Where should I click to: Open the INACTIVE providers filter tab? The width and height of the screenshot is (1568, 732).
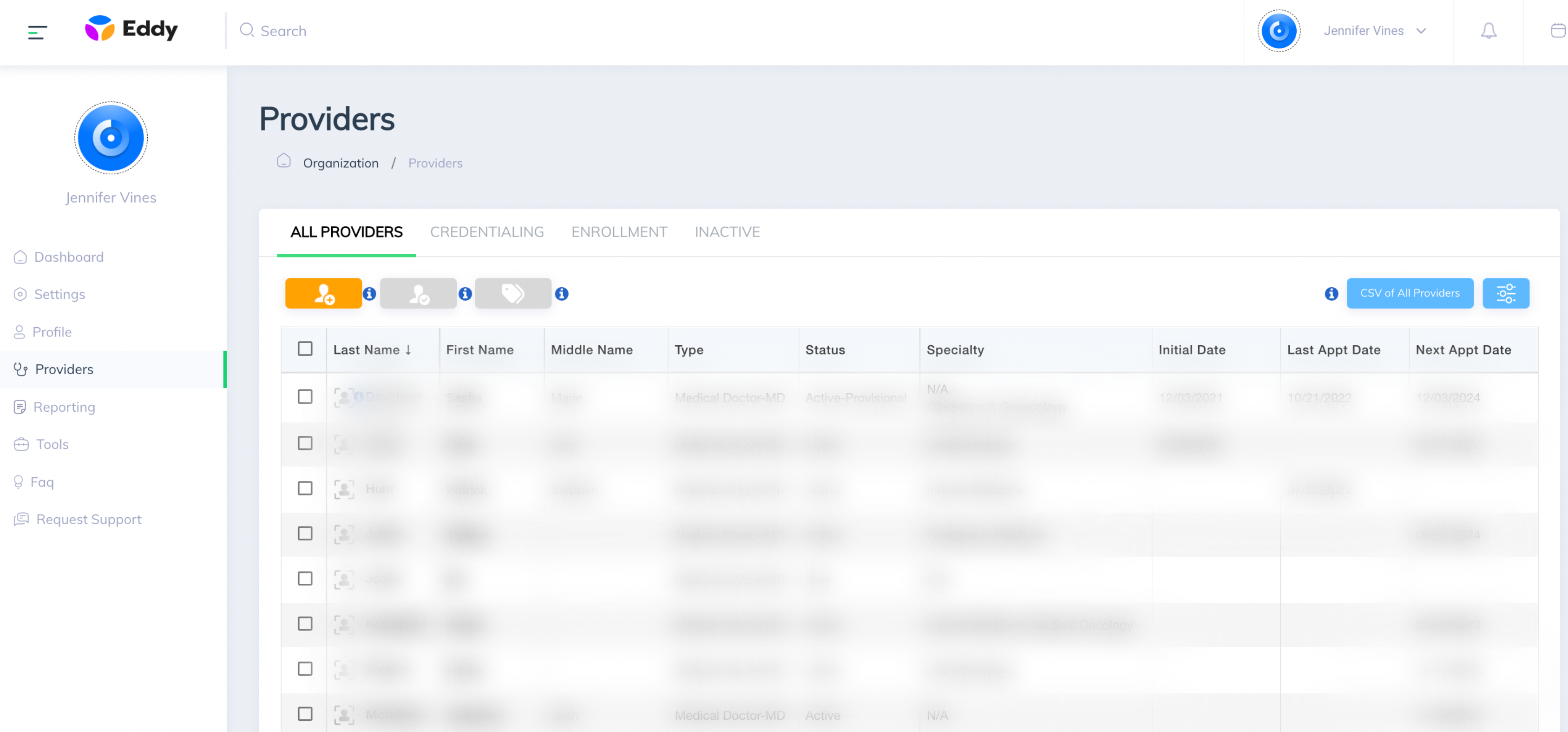tap(728, 231)
